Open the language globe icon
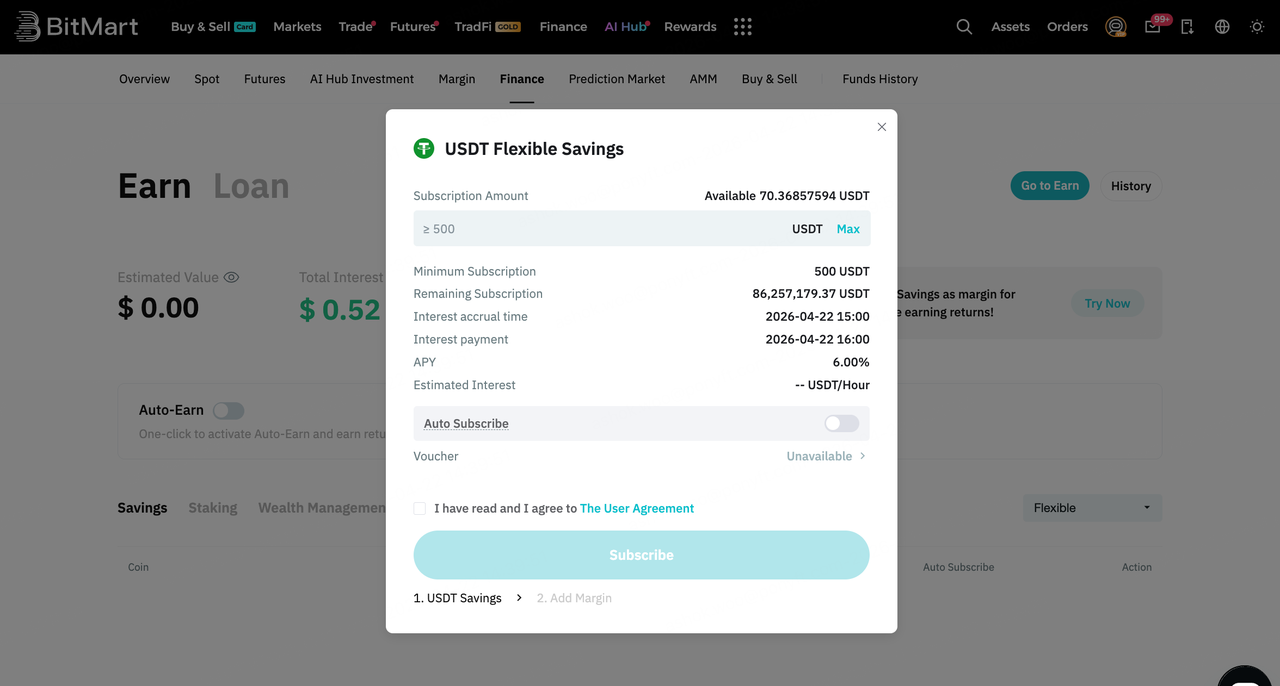 point(1222,27)
